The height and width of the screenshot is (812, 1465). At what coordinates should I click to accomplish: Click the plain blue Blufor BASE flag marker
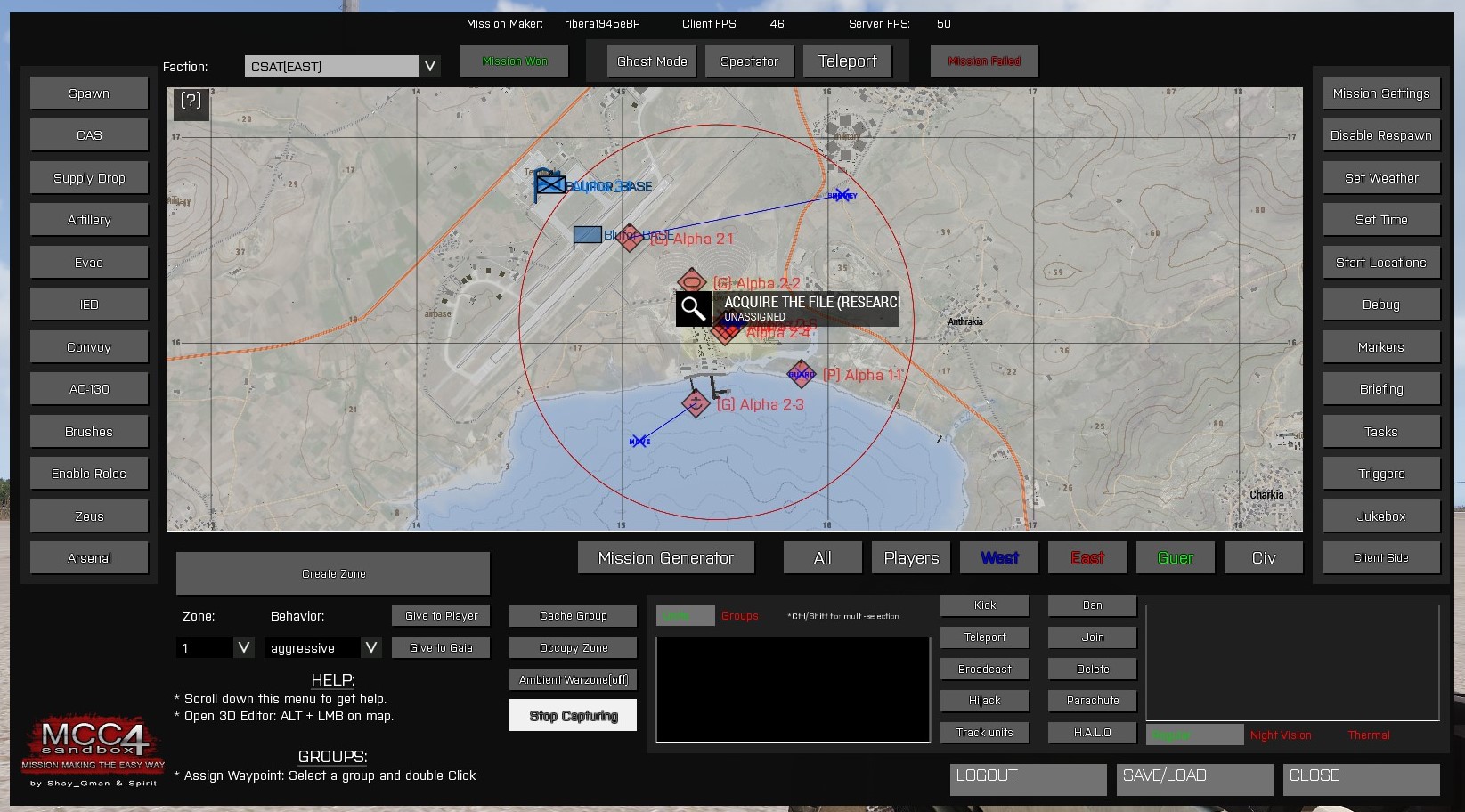[588, 236]
